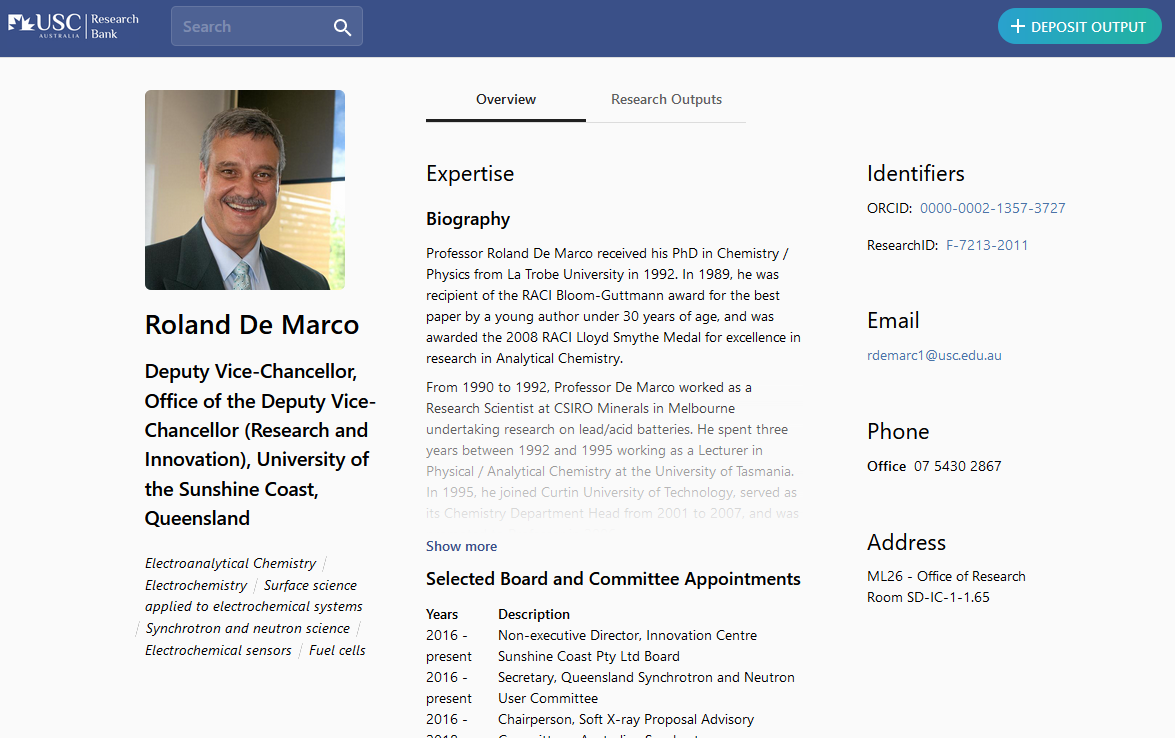The height and width of the screenshot is (738, 1175).
Task: Switch to the Research Outputs tab
Action: 666,99
